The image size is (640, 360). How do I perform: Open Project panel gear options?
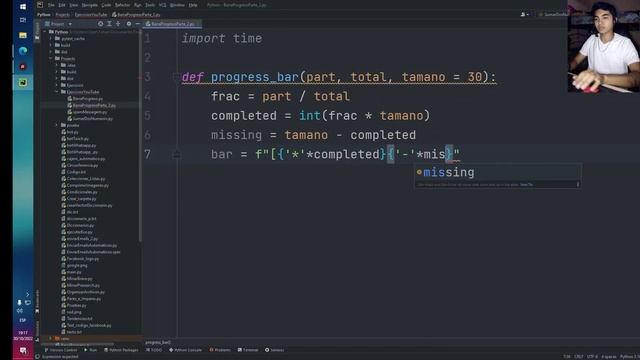129,24
